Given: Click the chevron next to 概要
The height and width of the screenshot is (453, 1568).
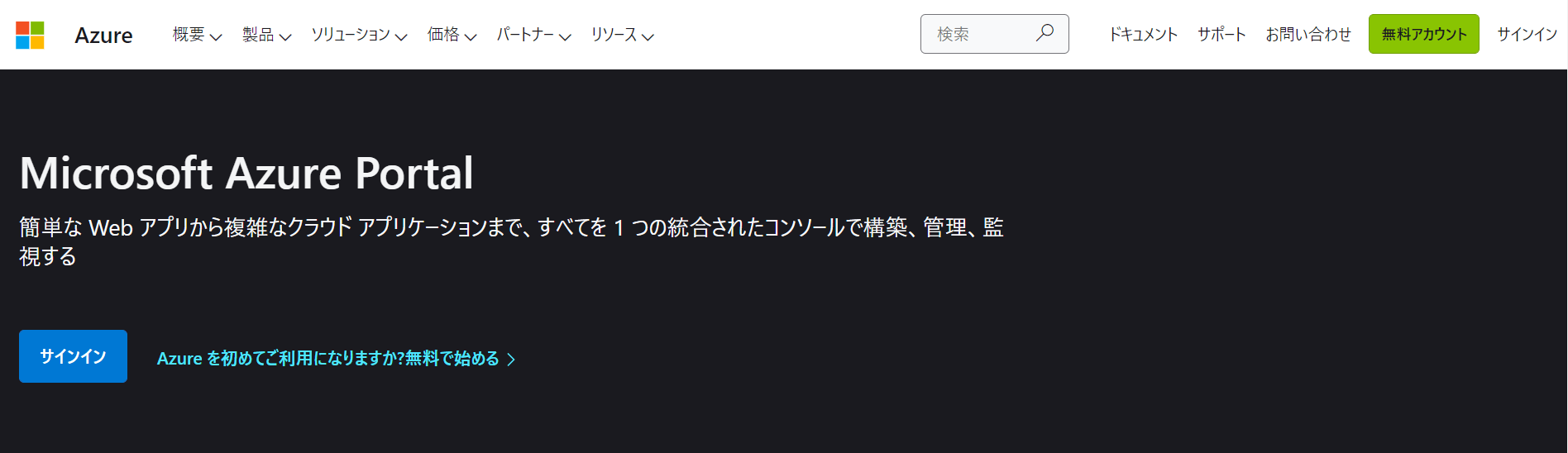Looking at the screenshot, I should (216, 36).
